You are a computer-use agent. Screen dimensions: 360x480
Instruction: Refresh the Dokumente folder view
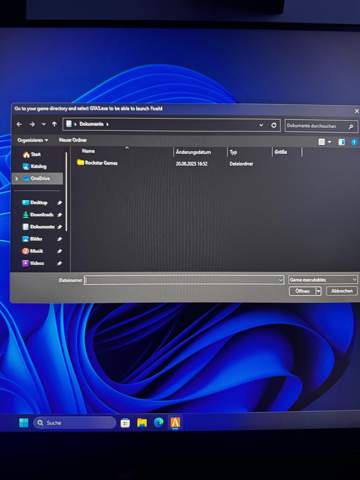tap(274, 125)
